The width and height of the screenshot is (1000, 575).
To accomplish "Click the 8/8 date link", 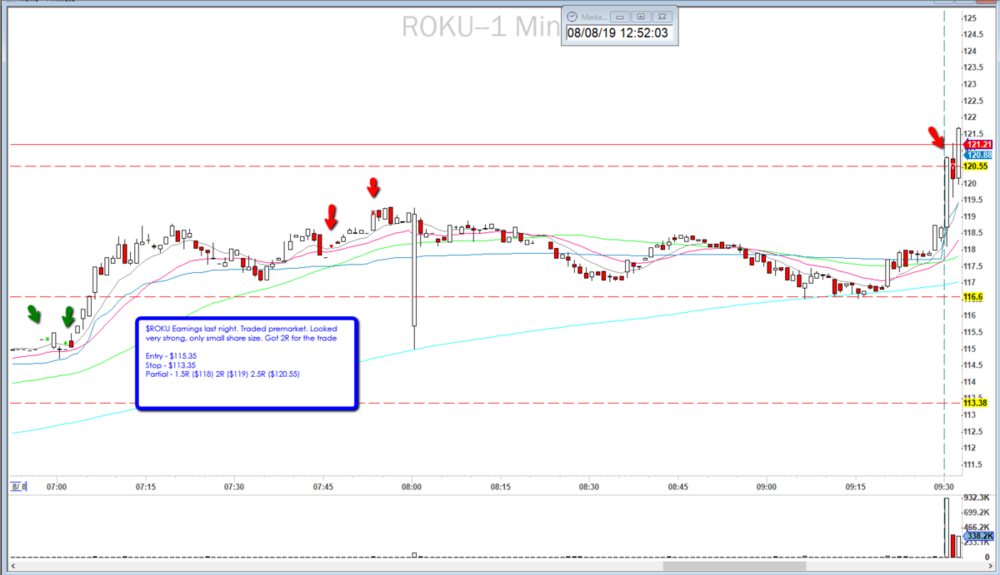I will click(19, 486).
